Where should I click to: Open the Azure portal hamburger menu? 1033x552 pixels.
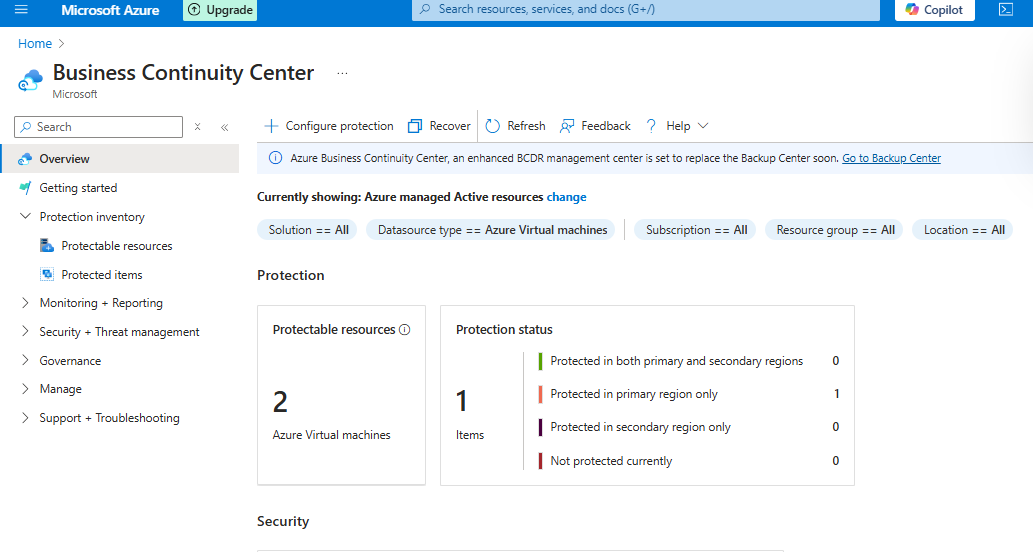coord(21,10)
